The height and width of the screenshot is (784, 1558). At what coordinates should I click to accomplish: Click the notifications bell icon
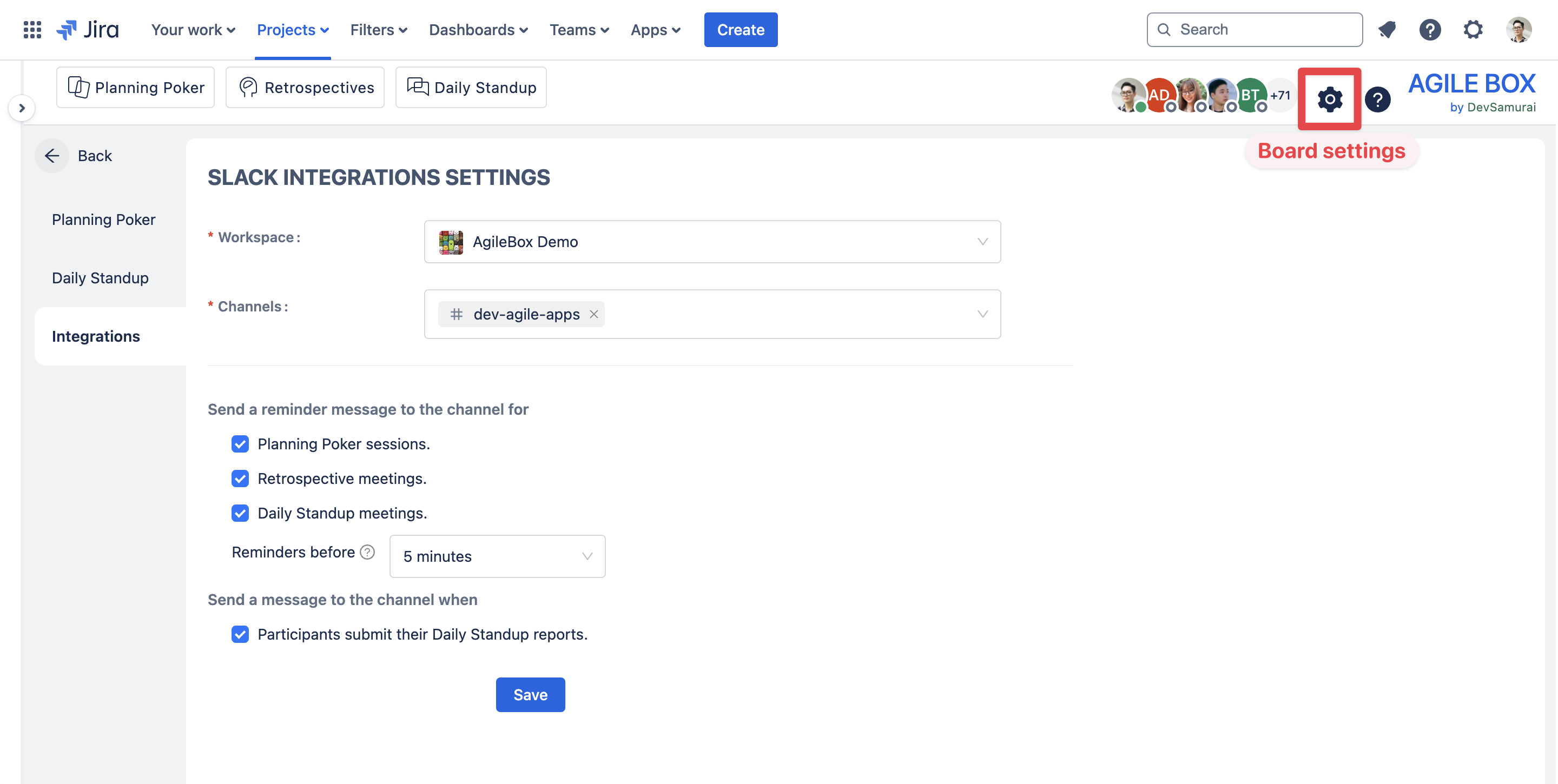tap(1387, 30)
